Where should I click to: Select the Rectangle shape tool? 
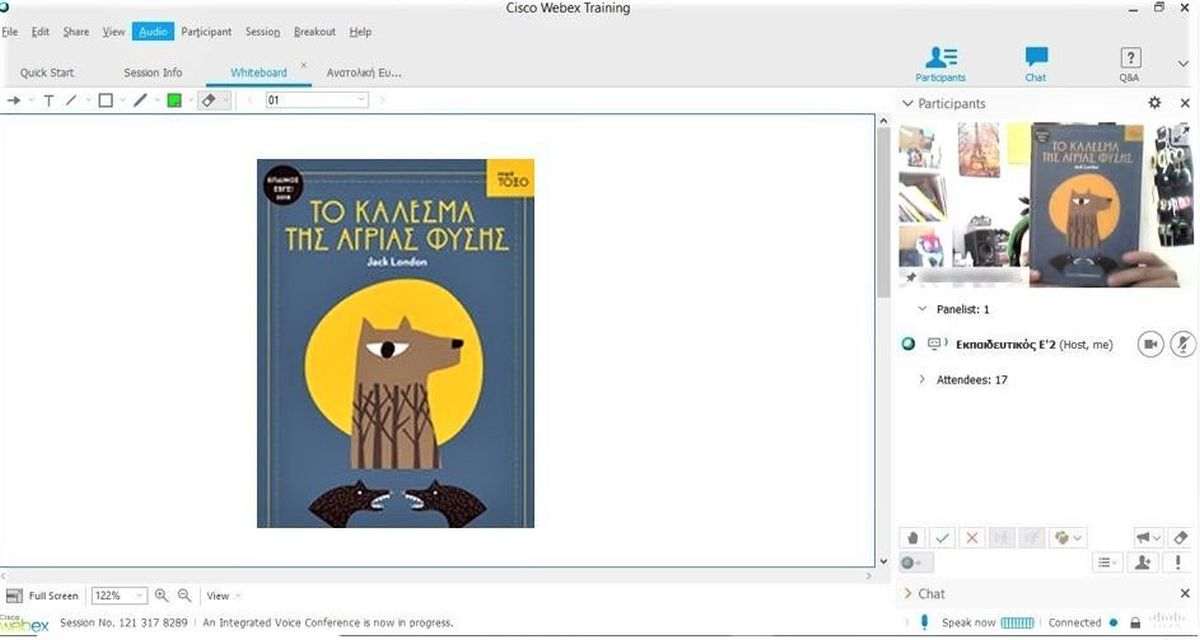click(x=105, y=100)
